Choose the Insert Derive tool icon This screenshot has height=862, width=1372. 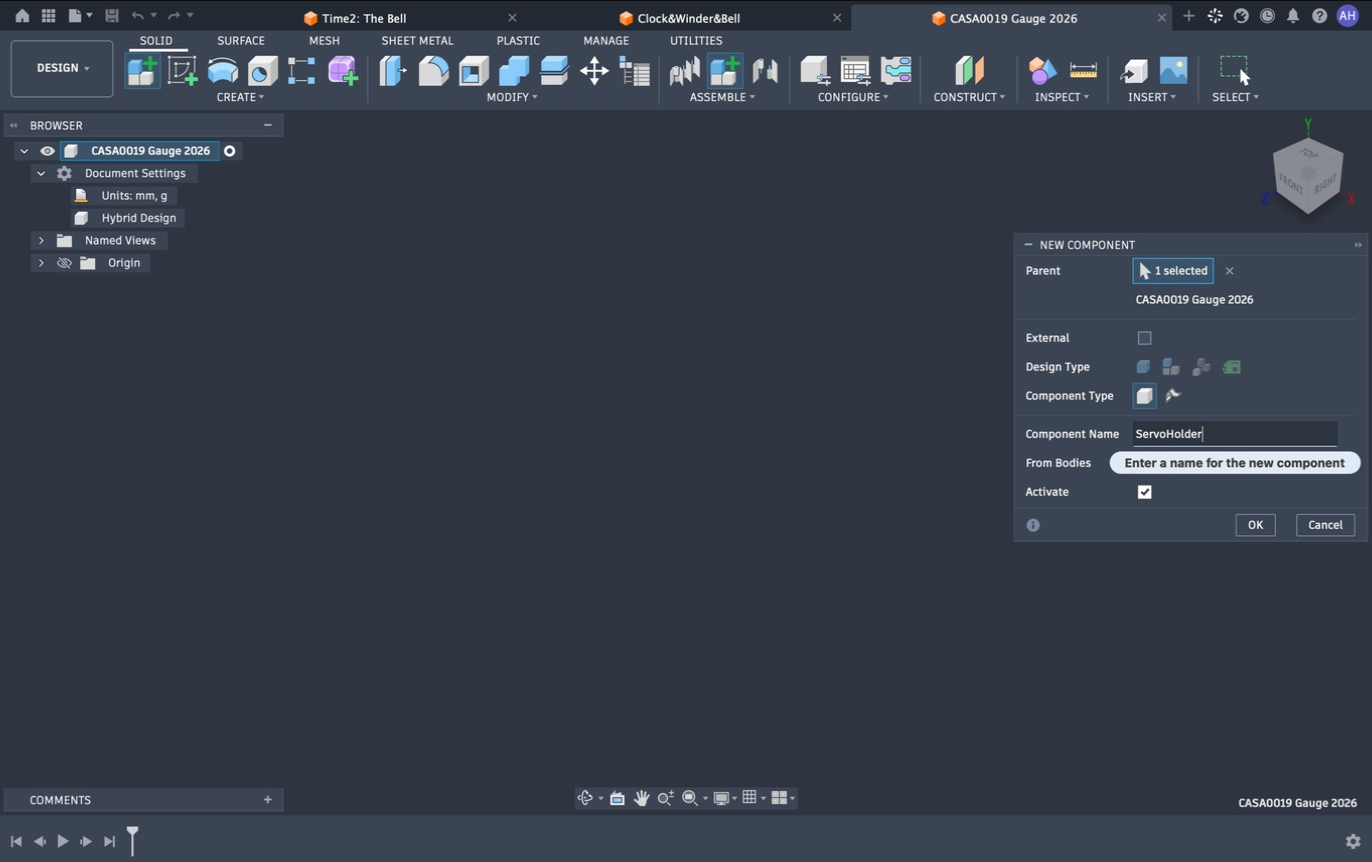pos(1133,70)
